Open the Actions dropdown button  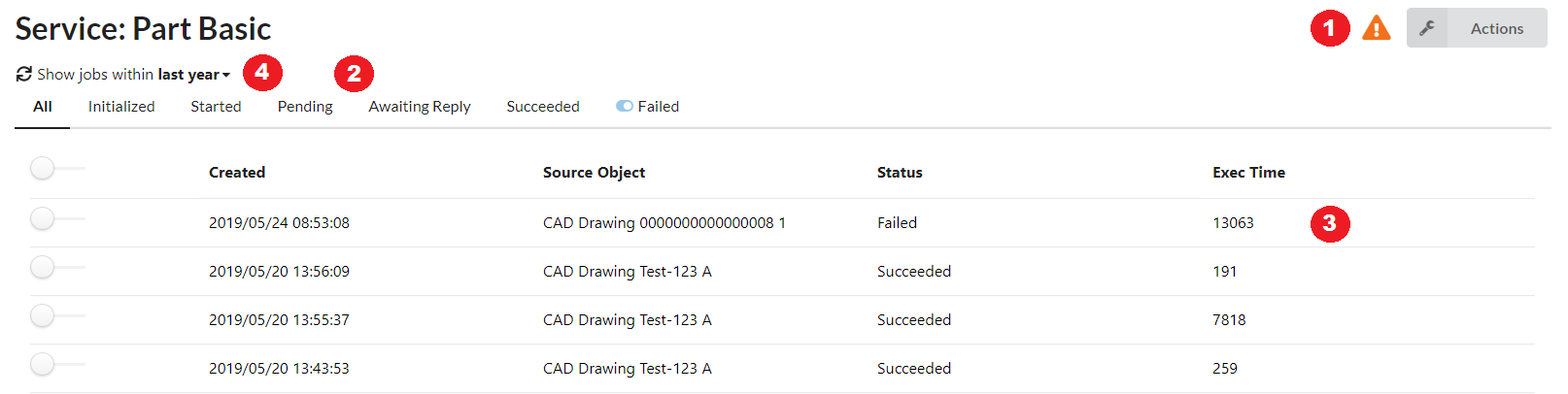1496,28
